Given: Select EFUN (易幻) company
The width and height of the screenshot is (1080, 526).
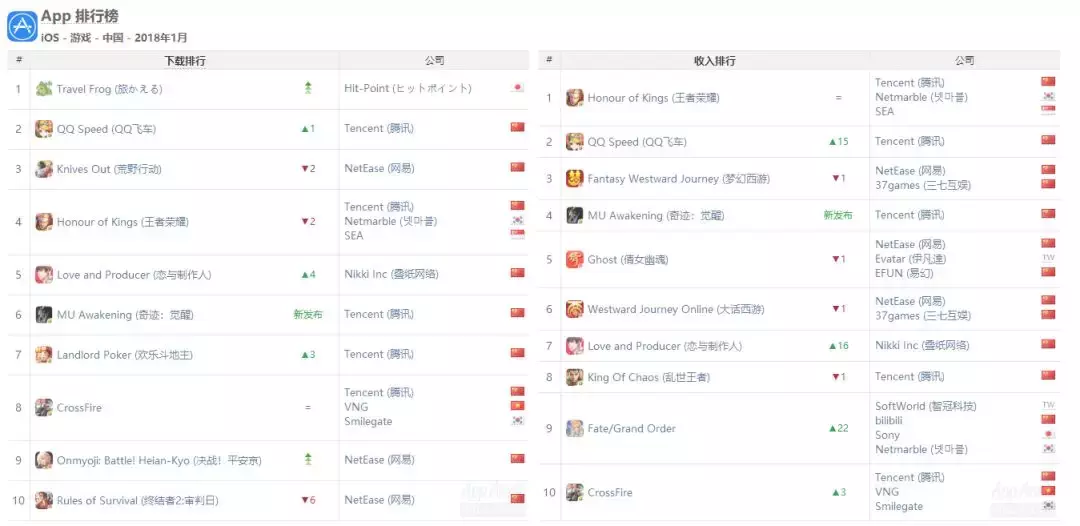Looking at the screenshot, I should 906,273.
